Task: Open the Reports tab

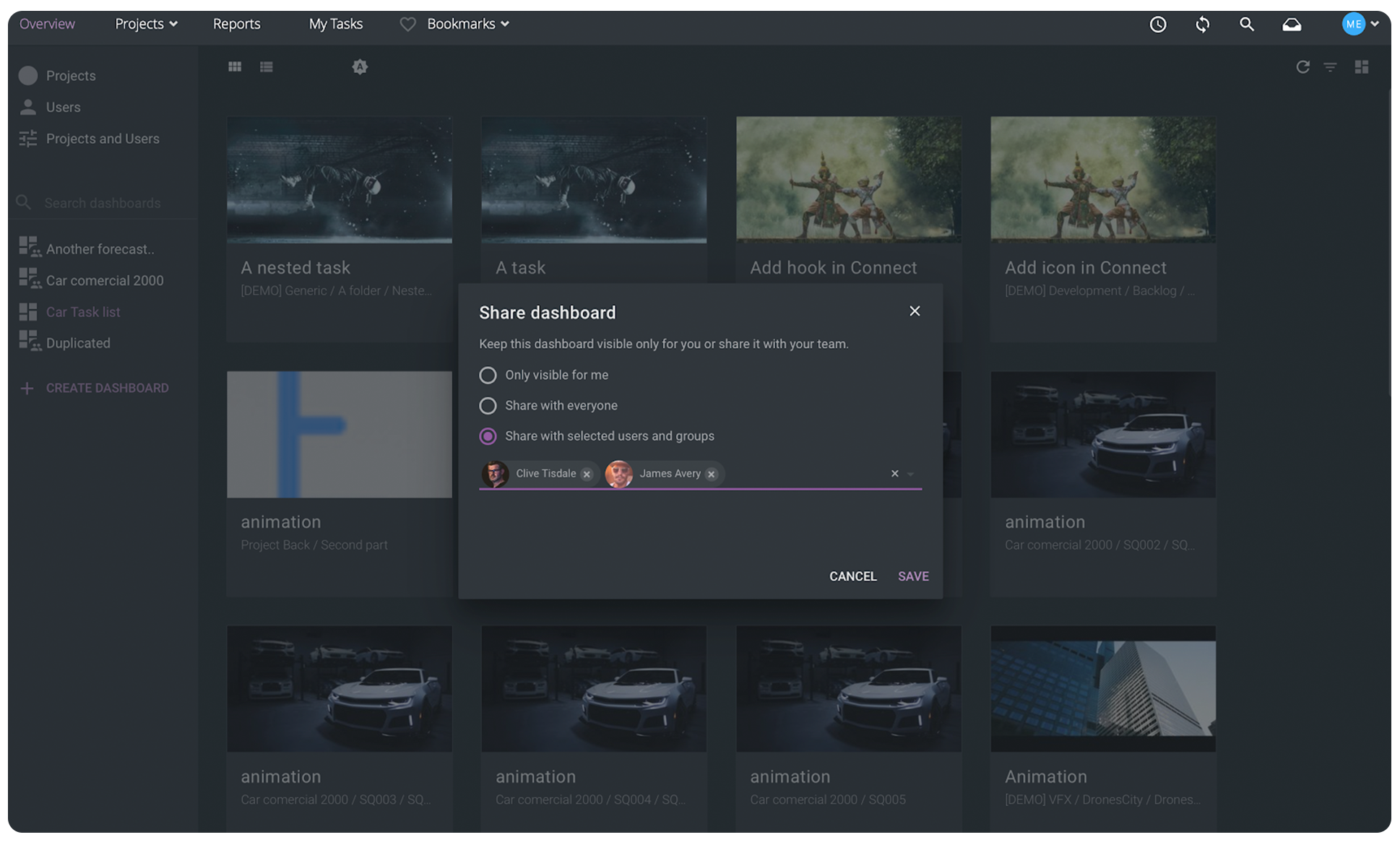Action: point(236,24)
